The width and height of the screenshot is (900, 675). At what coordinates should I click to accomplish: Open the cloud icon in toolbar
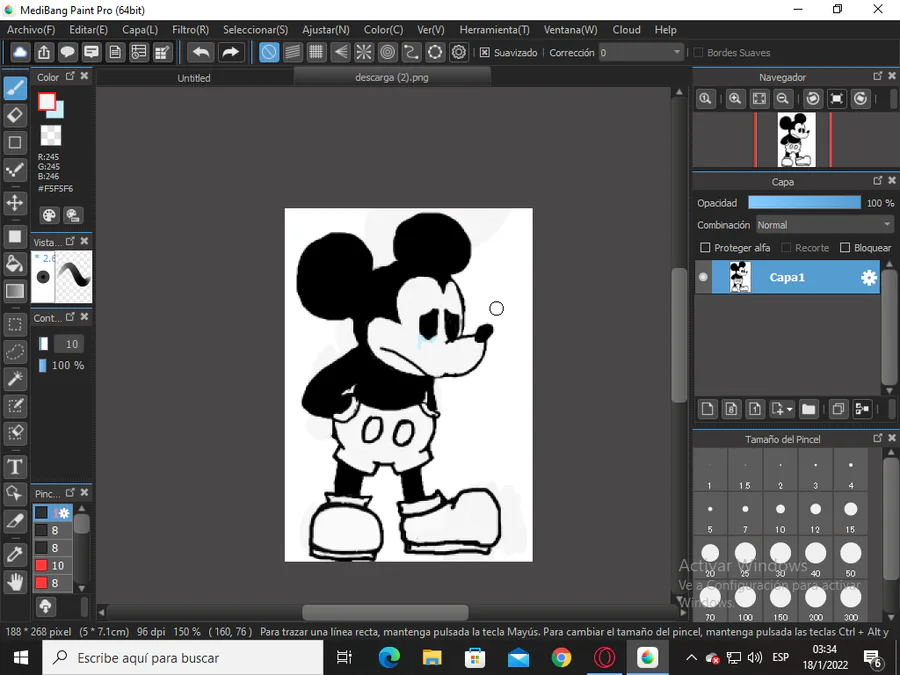[x=20, y=53]
